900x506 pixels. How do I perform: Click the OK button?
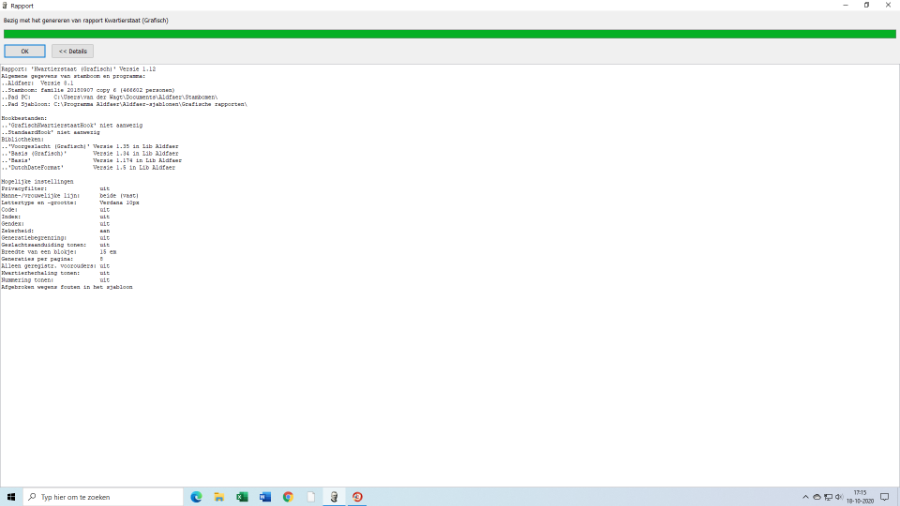24,51
